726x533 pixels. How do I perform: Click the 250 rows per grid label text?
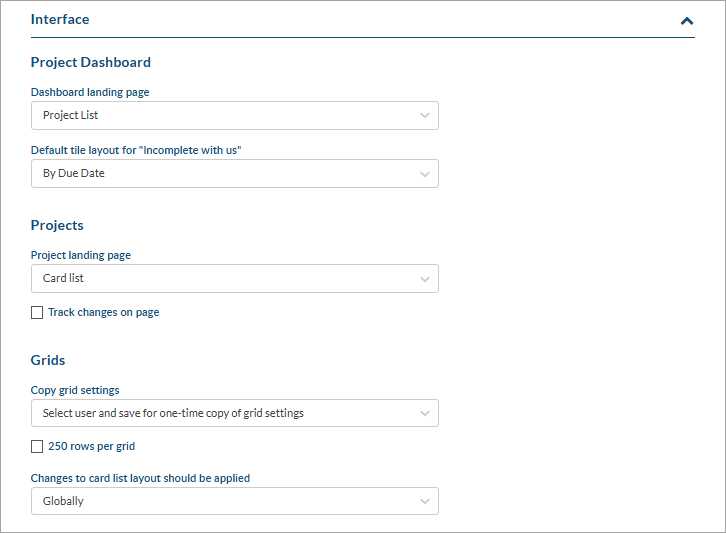point(92,446)
